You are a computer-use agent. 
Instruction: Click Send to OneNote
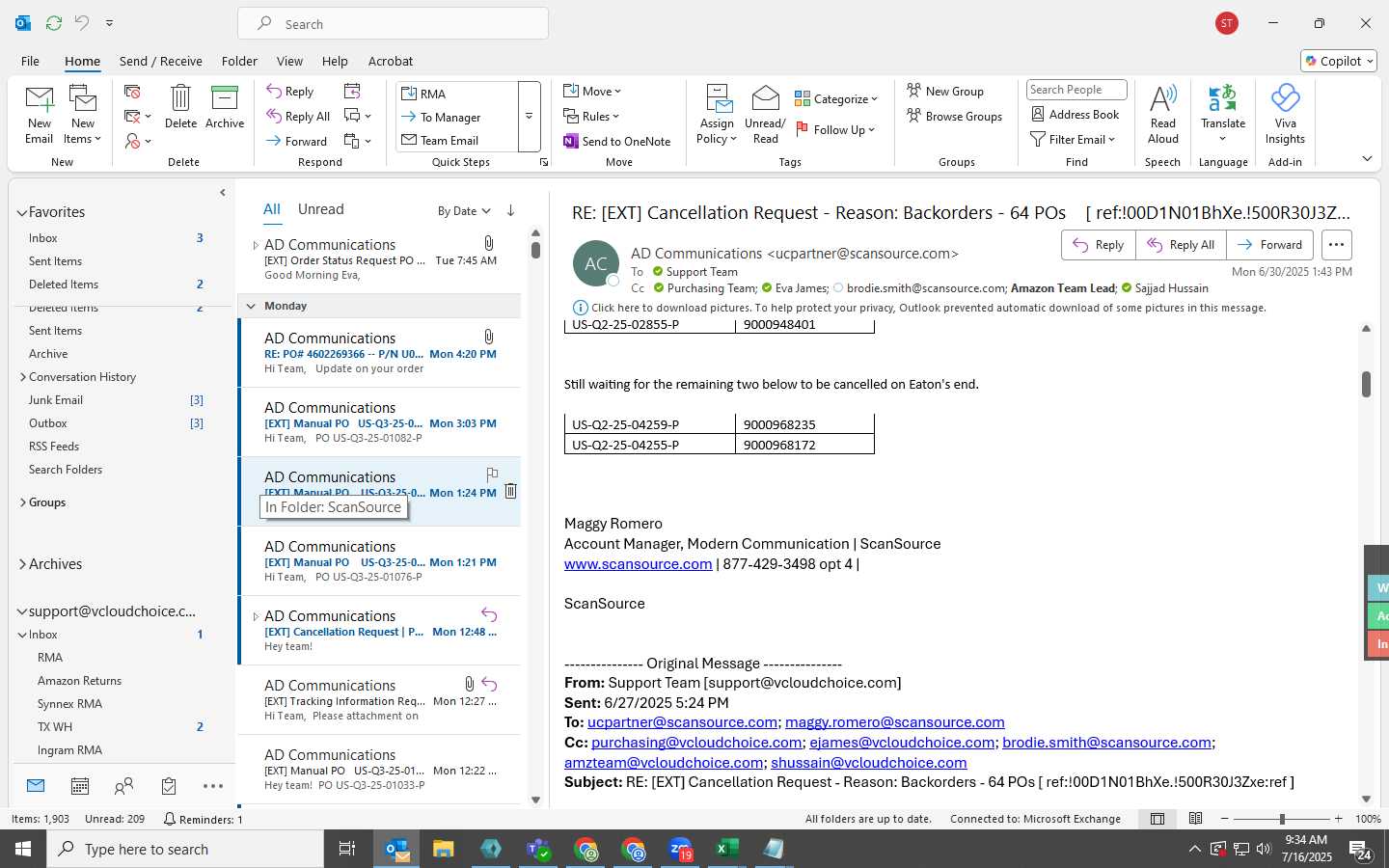click(x=617, y=142)
